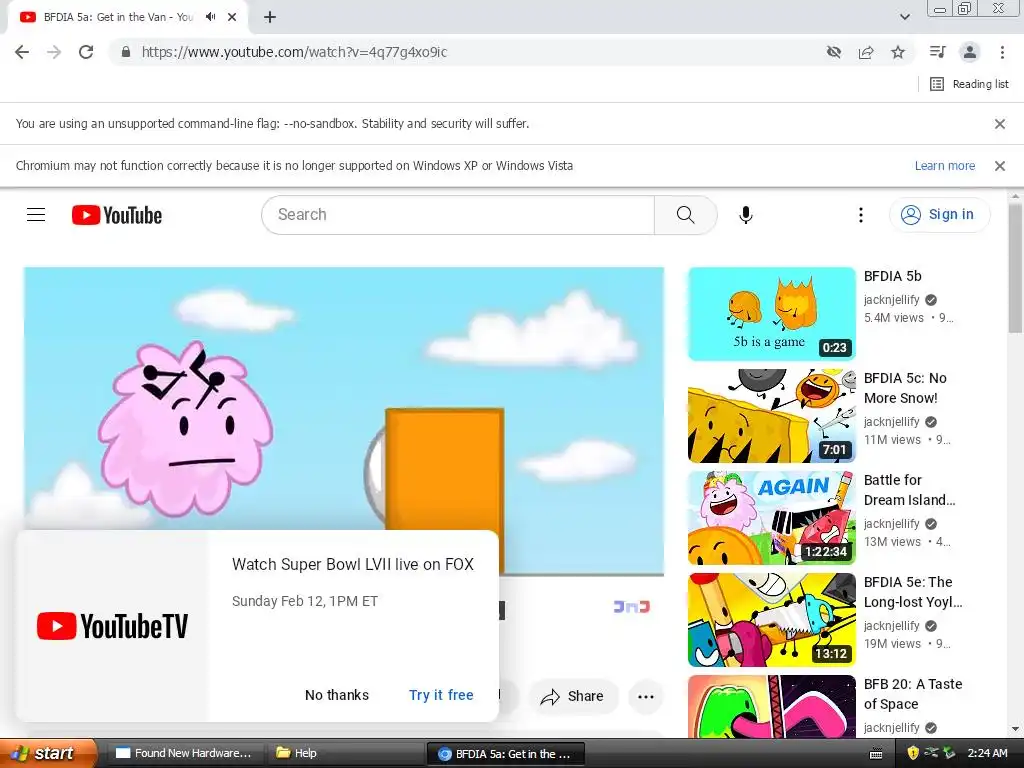The height and width of the screenshot is (768, 1024).
Task: Open BFDIA 5c: No More Snow thumbnail
Action: pos(771,416)
